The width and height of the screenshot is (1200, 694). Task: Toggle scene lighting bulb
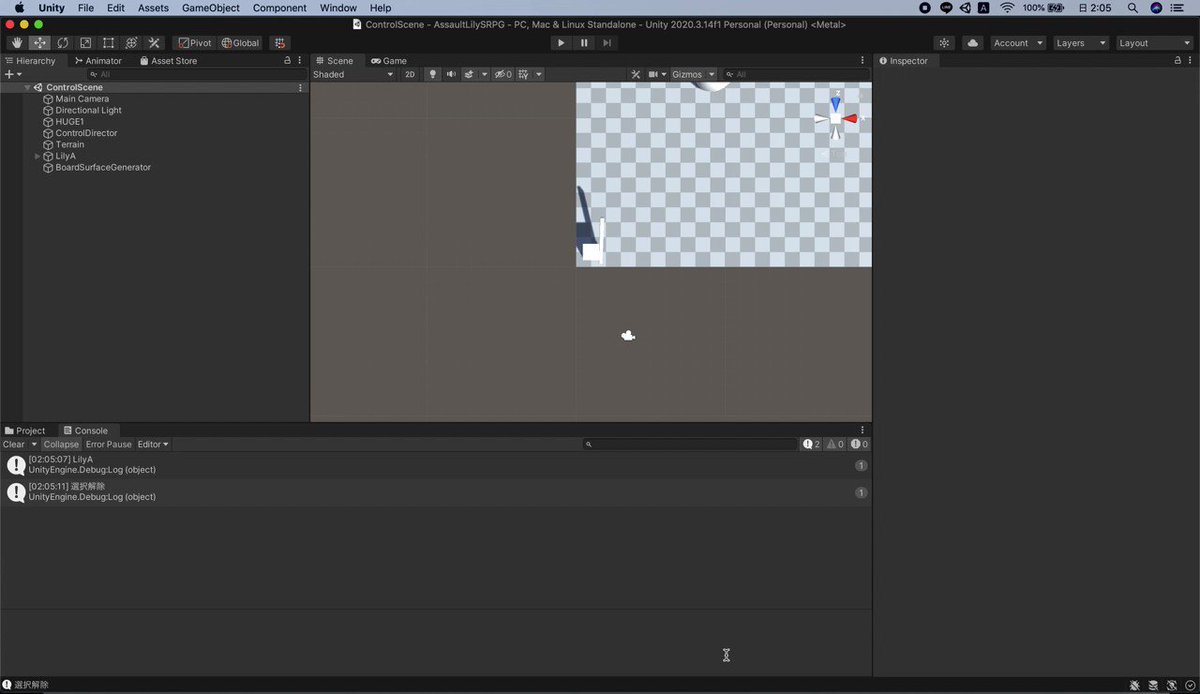[x=433, y=74]
